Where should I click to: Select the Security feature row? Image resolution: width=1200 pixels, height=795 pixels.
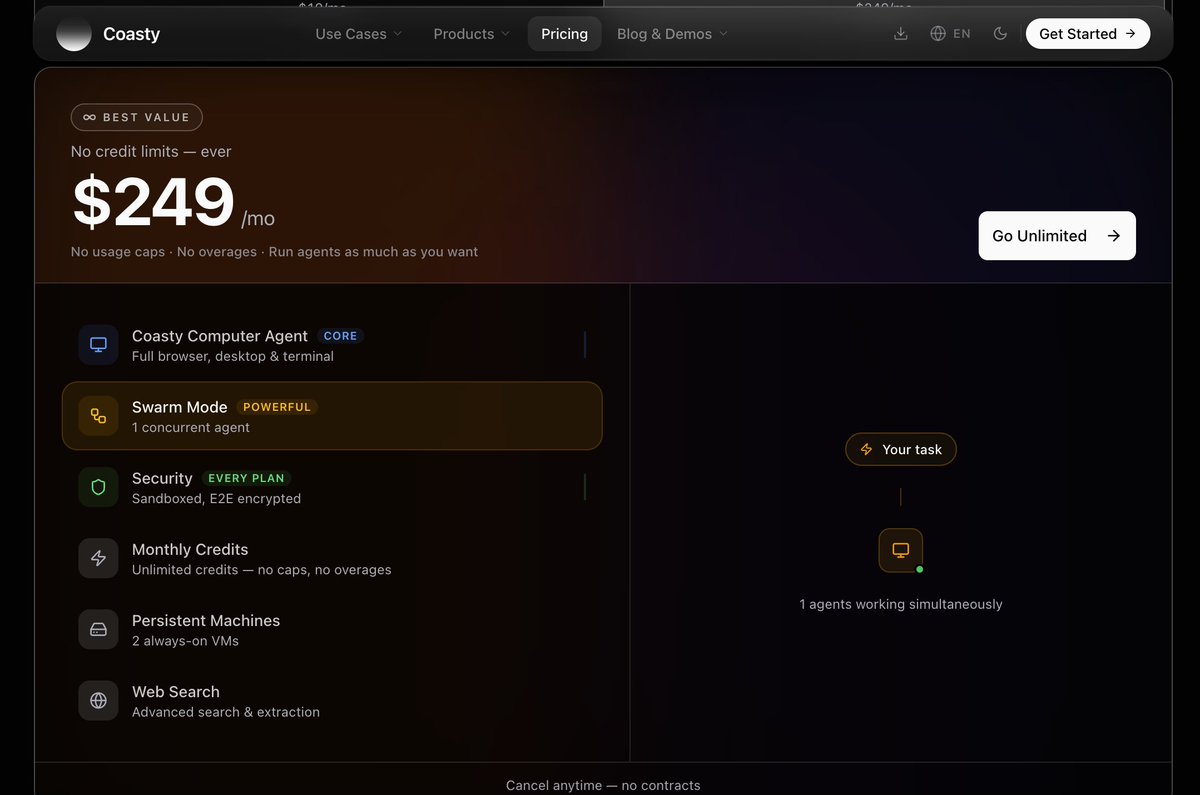(332, 488)
